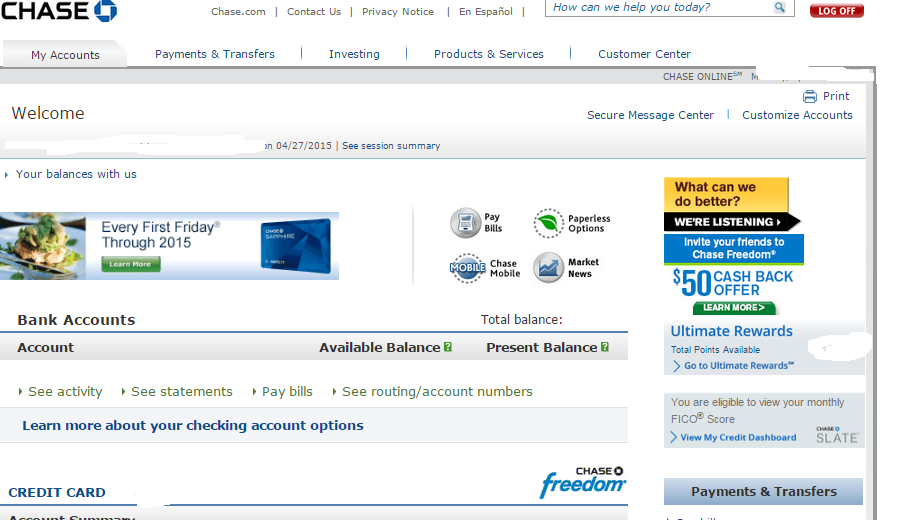Viewport: 920px width, 520px height.
Task: Open Customize Accounts
Action: pos(797,115)
